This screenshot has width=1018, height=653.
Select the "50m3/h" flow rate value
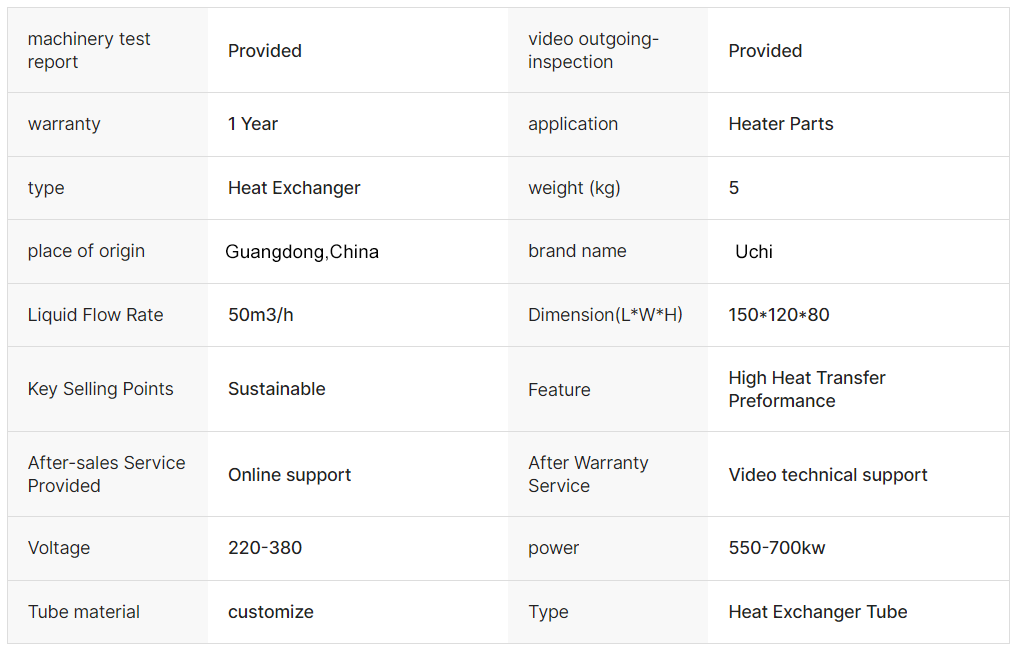click(x=260, y=315)
